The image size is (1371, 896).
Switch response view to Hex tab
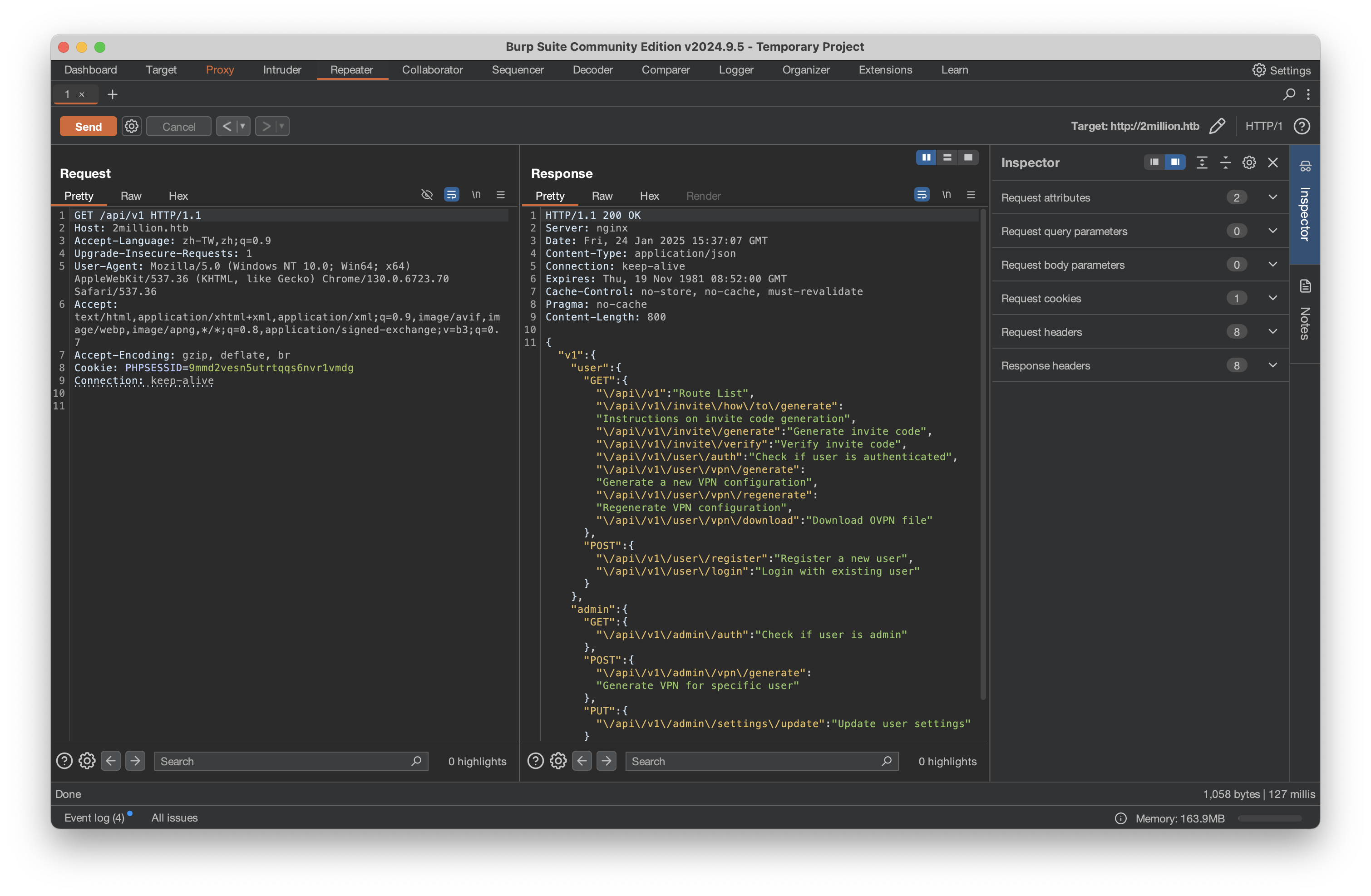point(649,196)
